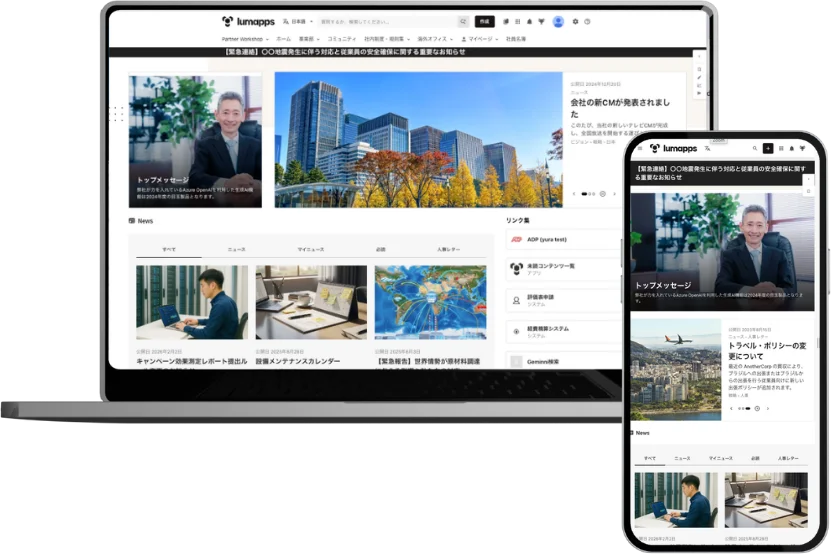Select the ニュース tab on the laptop
This screenshot has height=554, width=831.
[x=236, y=249]
